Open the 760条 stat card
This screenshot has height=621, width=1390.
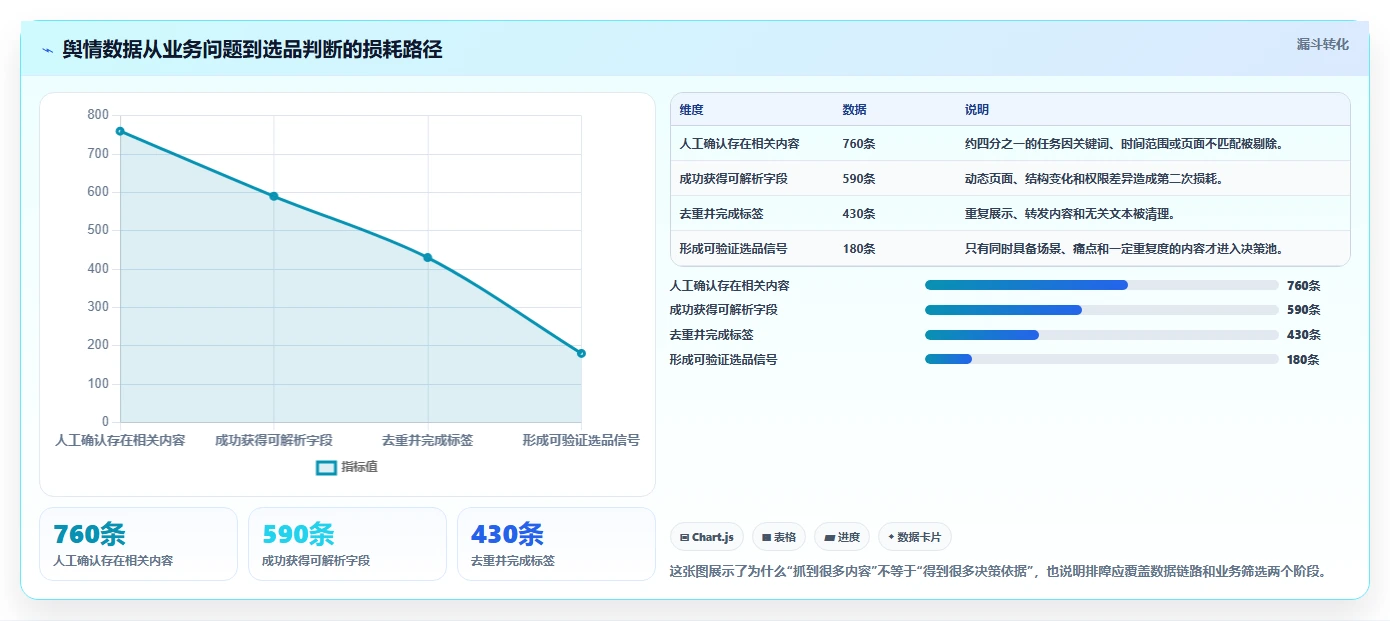coord(138,544)
